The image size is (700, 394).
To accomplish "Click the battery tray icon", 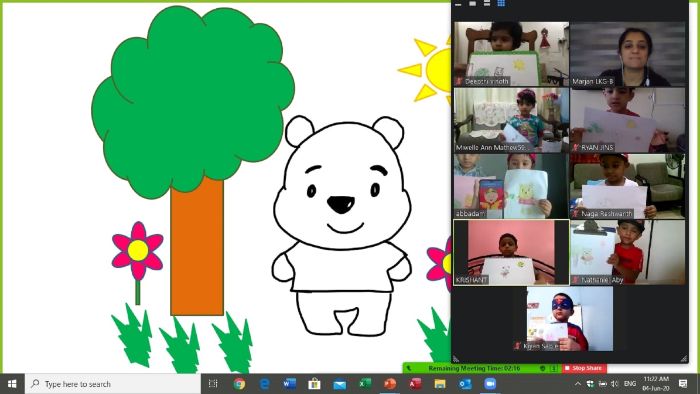I will pos(602,384).
